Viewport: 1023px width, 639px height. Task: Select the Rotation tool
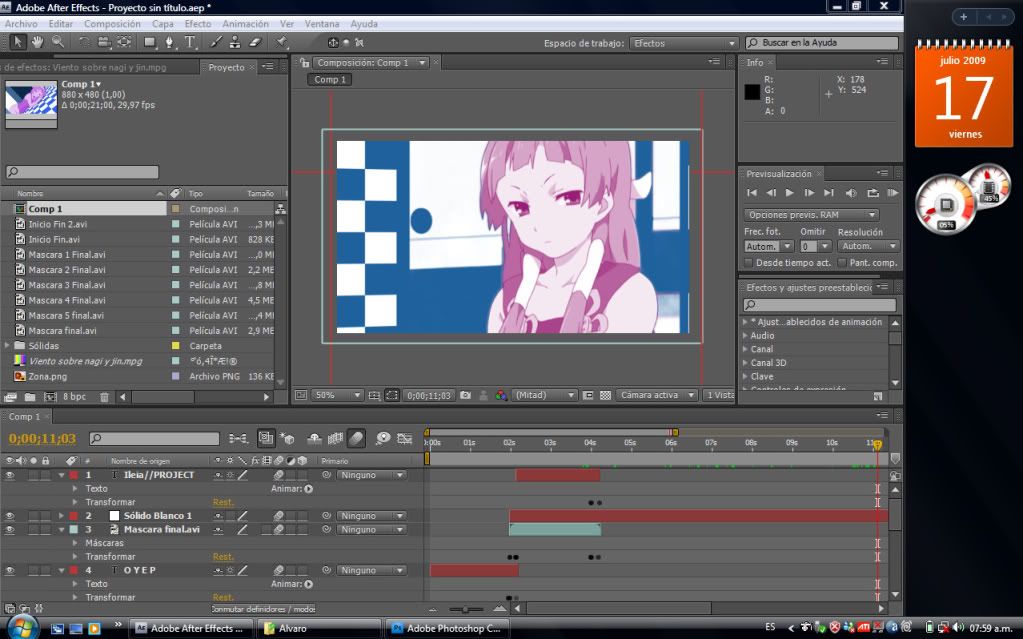click(84, 42)
